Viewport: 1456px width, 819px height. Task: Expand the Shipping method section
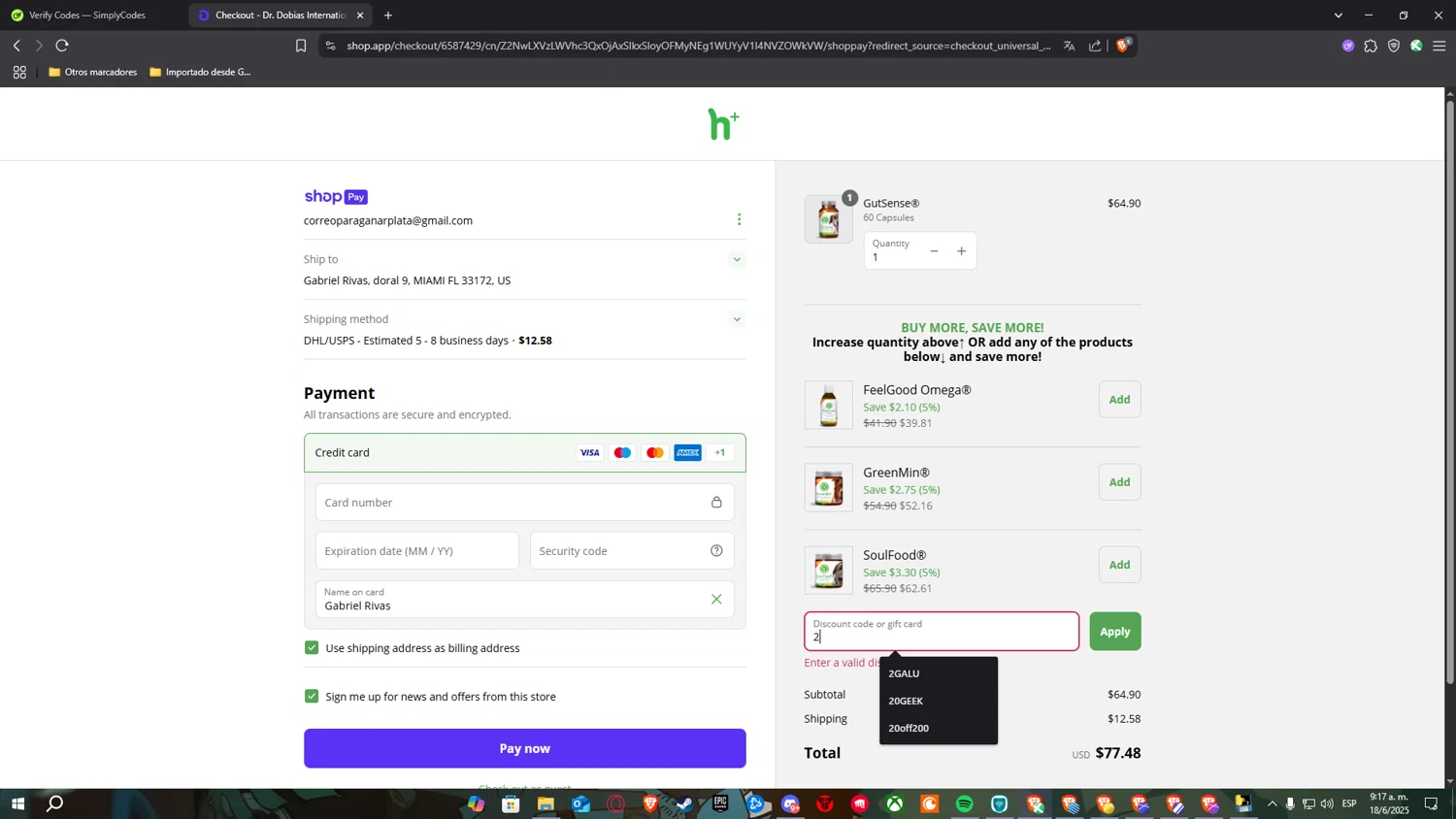tap(737, 319)
